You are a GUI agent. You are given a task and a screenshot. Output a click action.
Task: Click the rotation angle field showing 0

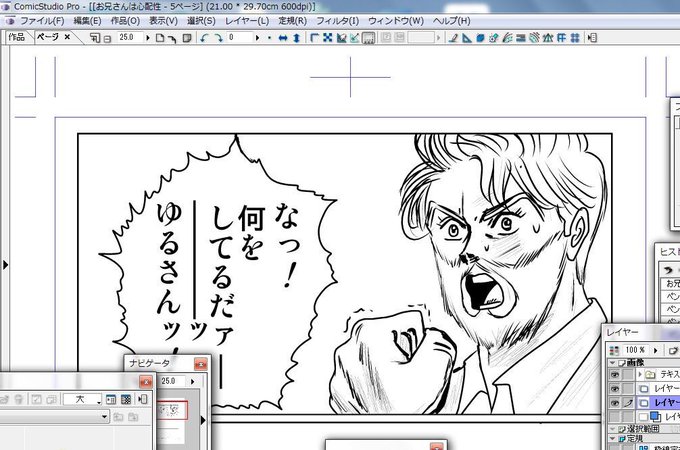click(239, 38)
